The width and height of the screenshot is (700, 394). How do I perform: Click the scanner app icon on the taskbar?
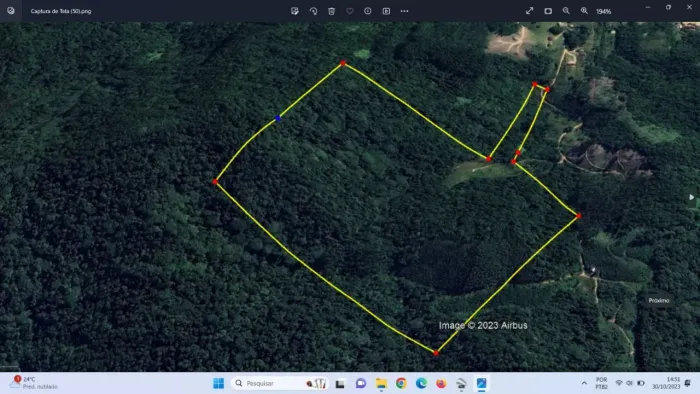pos(461,383)
